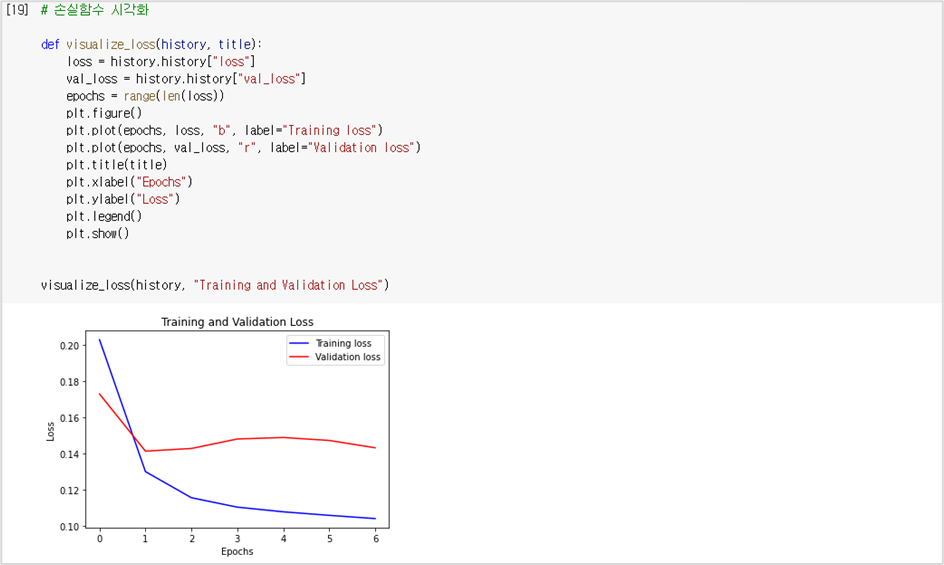
Task: Click the x-axis tick label 2
Action: click(x=192, y=539)
